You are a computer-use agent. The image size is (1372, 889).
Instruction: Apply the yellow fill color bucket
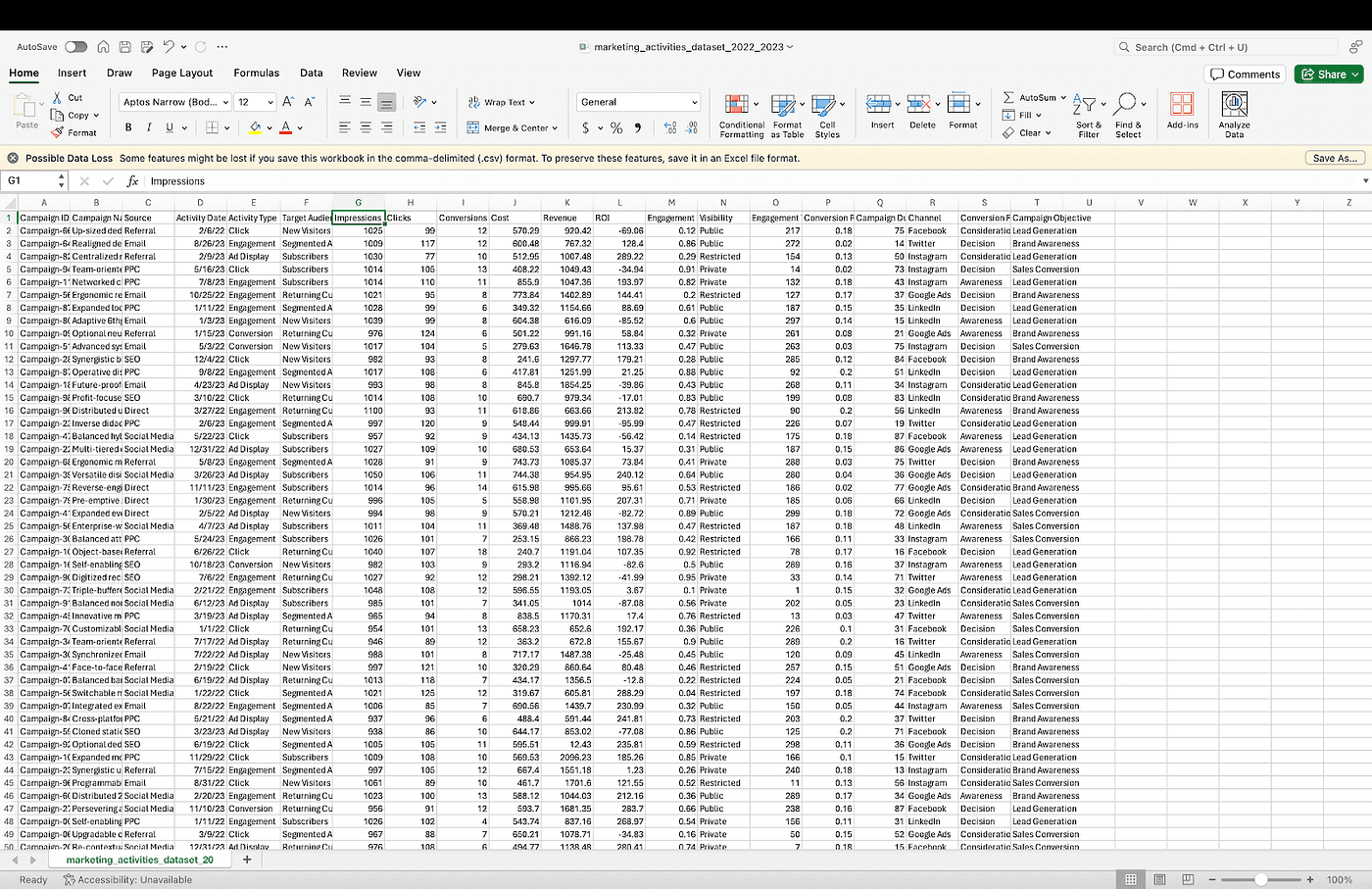256,127
